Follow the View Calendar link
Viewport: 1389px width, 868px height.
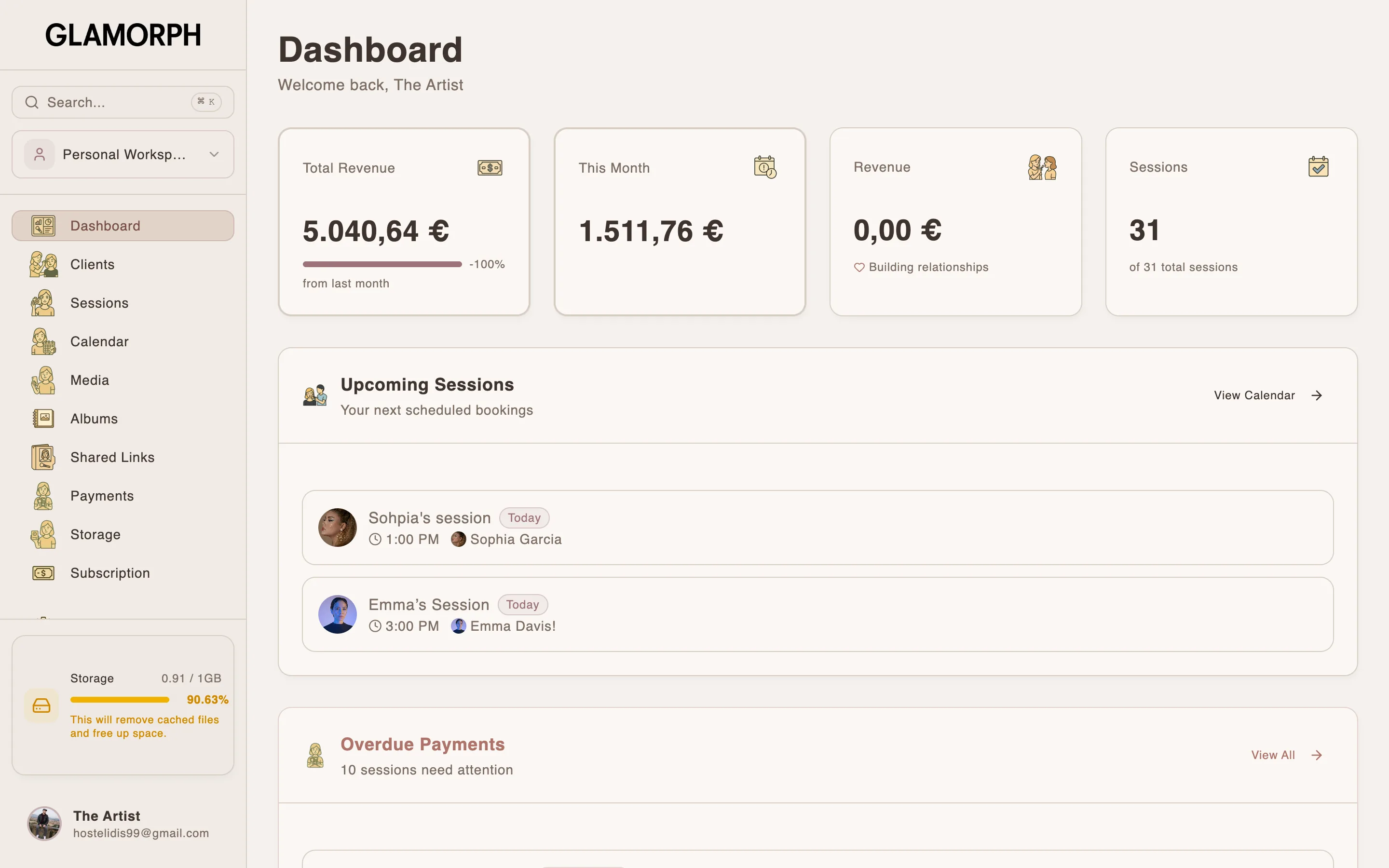(x=1268, y=395)
